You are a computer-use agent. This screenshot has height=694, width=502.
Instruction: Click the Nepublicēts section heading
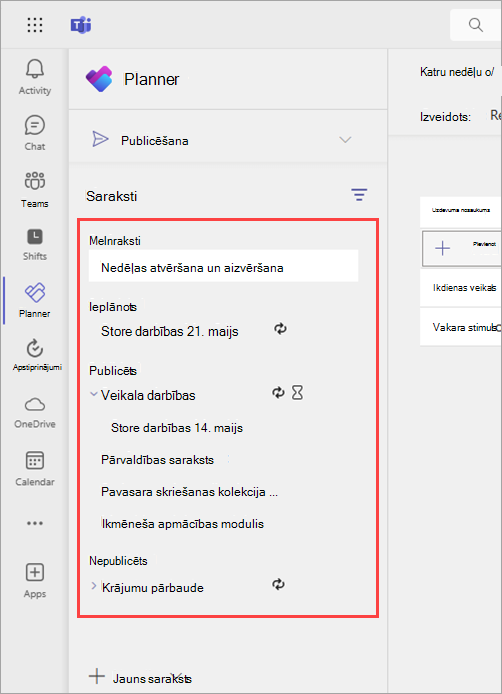(118, 561)
